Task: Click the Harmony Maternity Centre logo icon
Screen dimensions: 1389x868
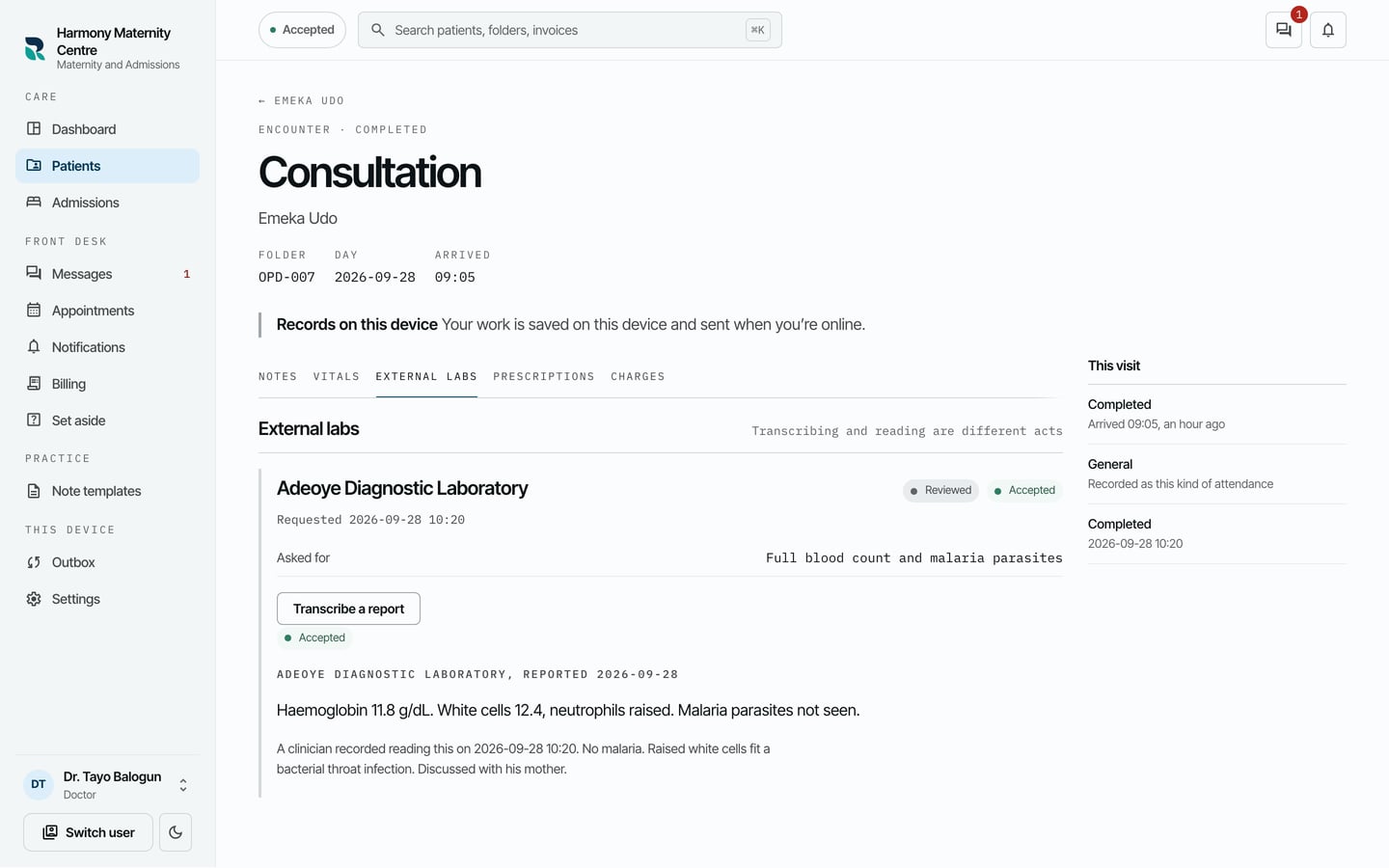Action: [35, 48]
